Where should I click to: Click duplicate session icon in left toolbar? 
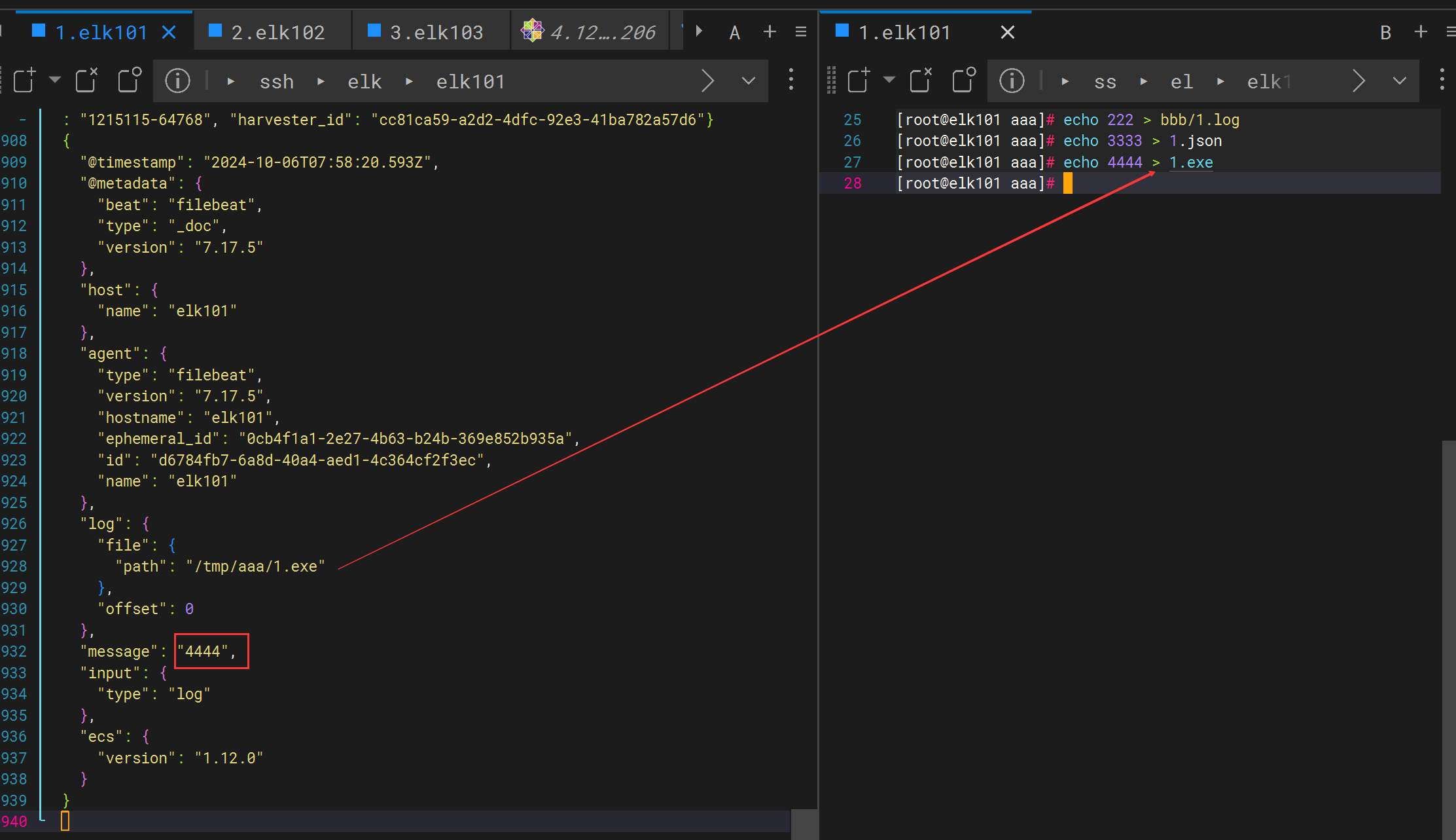(x=130, y=81)
